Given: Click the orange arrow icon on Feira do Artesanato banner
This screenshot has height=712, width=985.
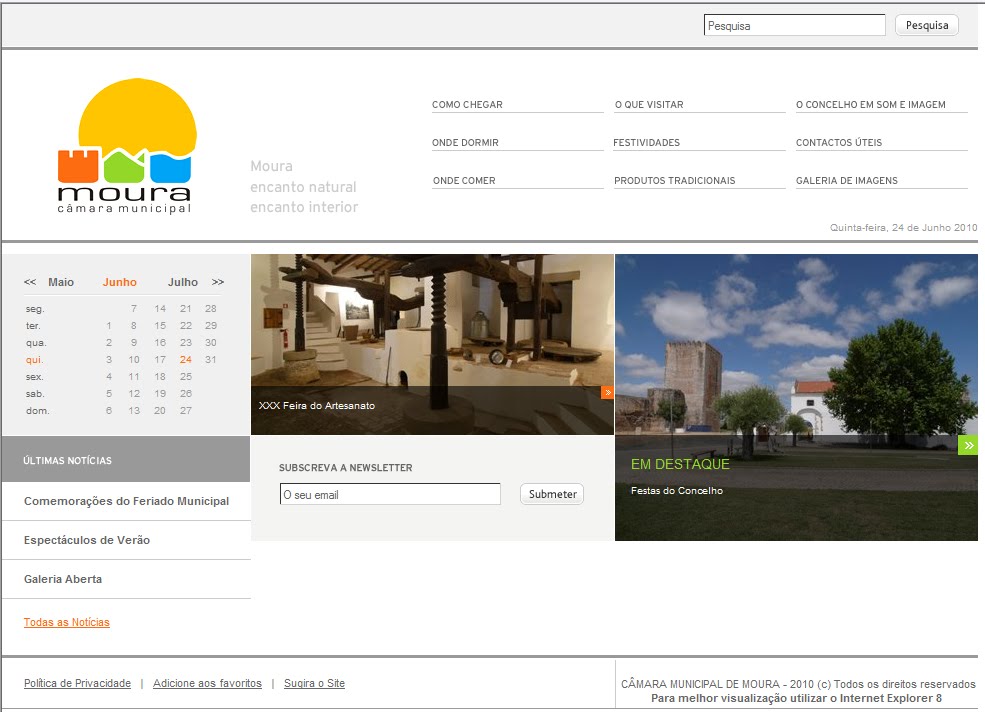Looking at the screenshot, I should 607,393.
